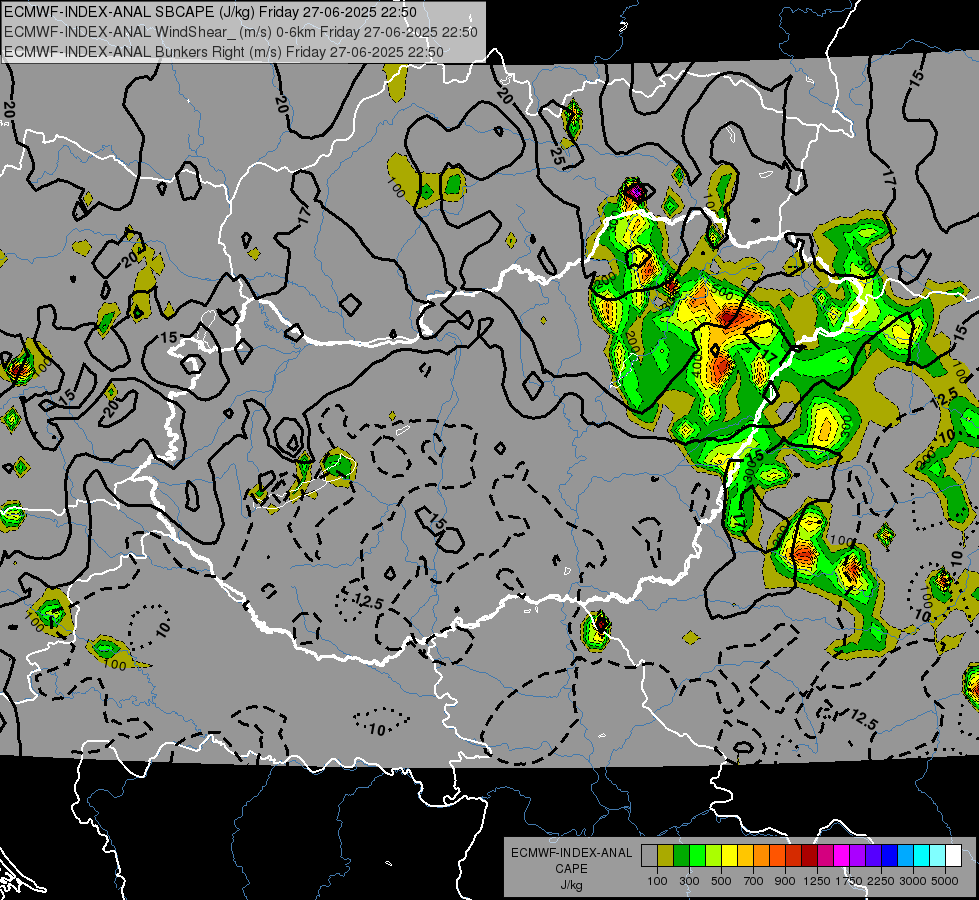Viewport: 979px width, 900px height.
Task: Click the 700 legend scale value
Action: pyautogui.click(x=754, y=881)
